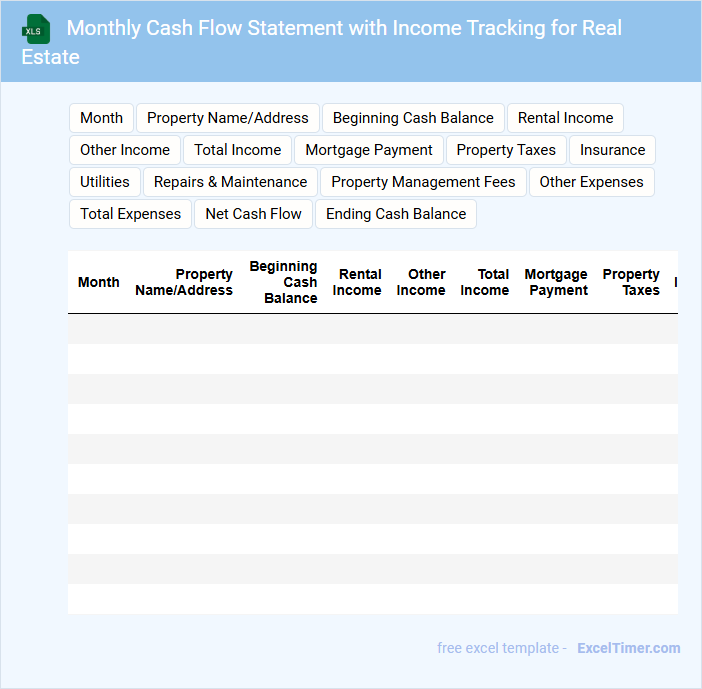The image size is (702, 689).
Task: Click the Other Expenses tag chip
Action: [591, 182]
